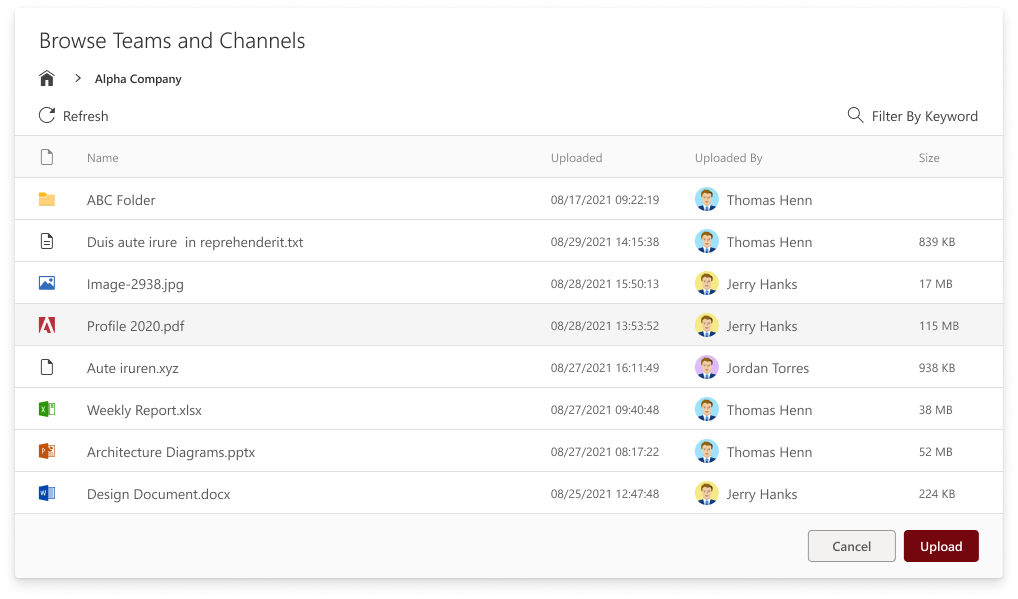
Task: Open the Alpha Company breadcrumb
Action: tap(137, 78)
